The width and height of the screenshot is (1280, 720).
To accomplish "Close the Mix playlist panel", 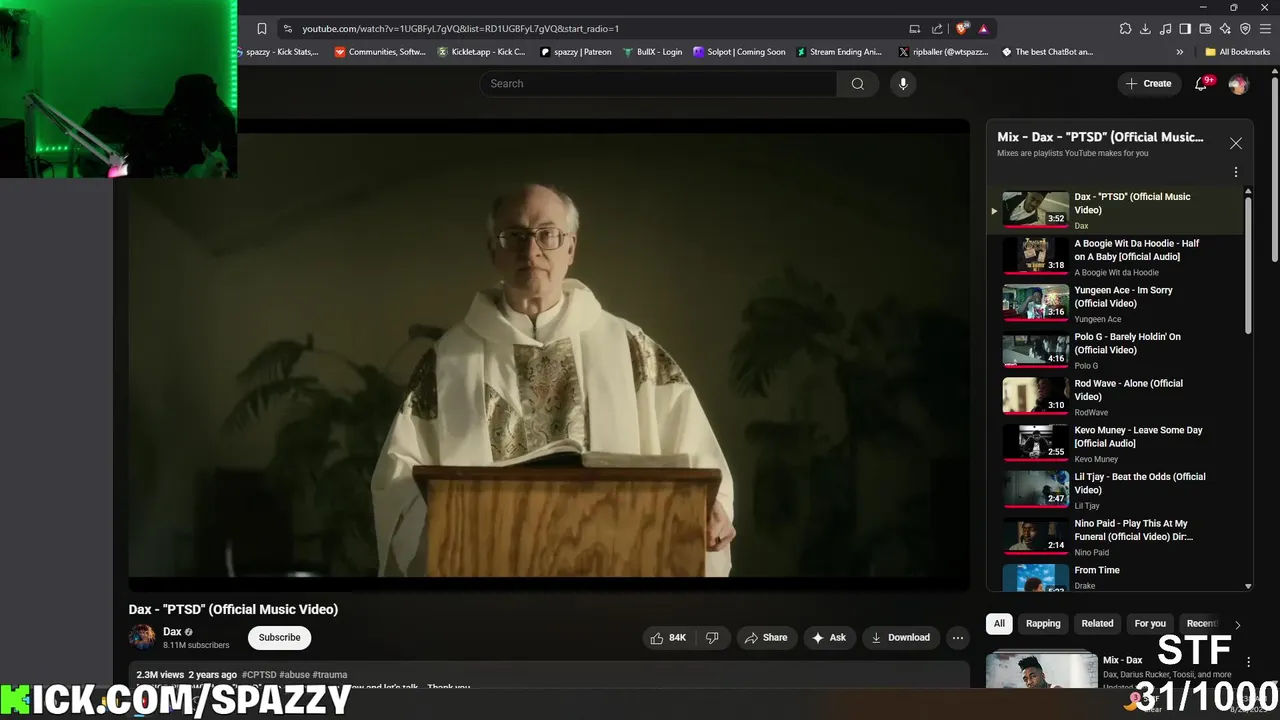I will (1236, 143).
